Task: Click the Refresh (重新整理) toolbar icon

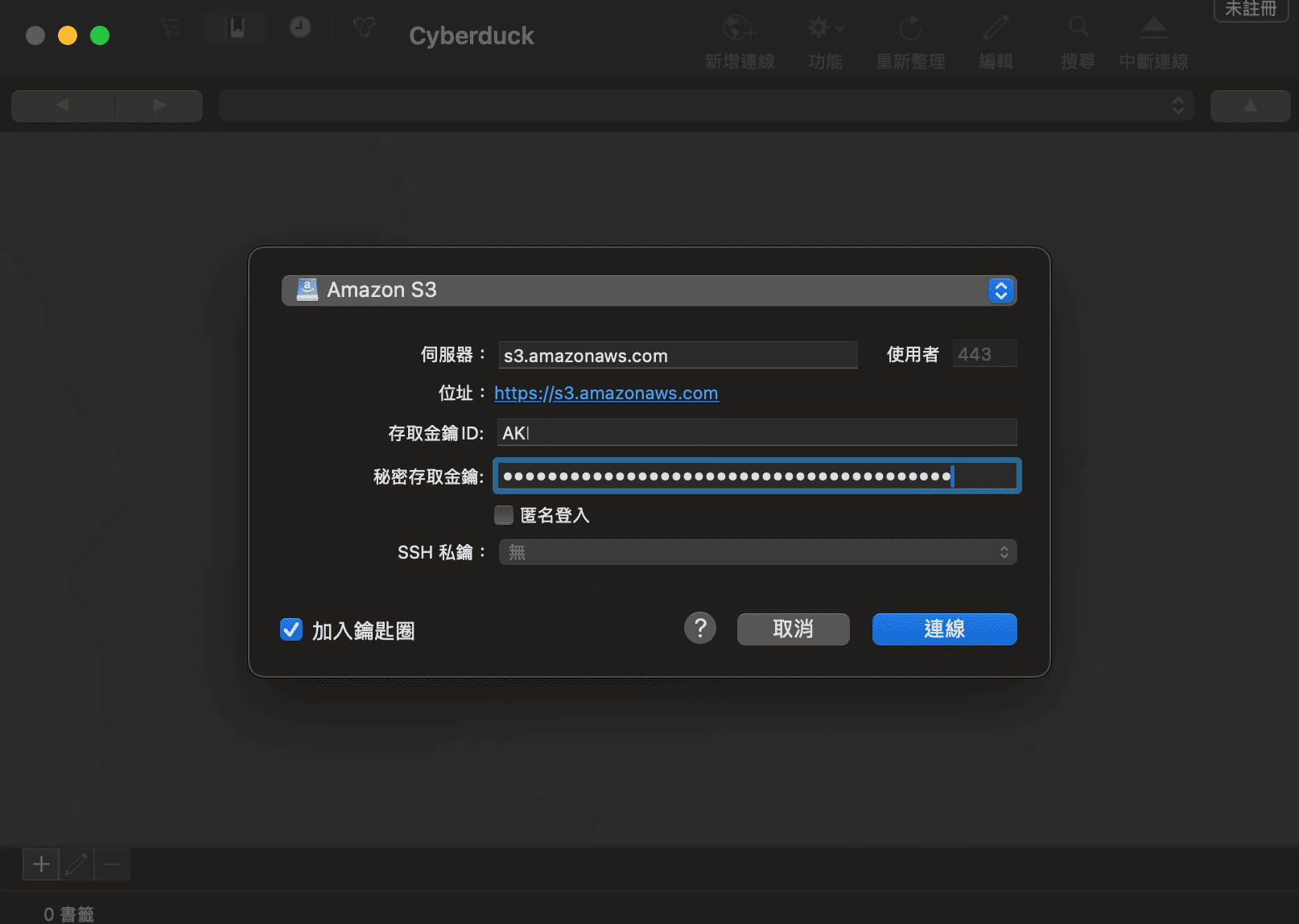Action: [910, 29]
